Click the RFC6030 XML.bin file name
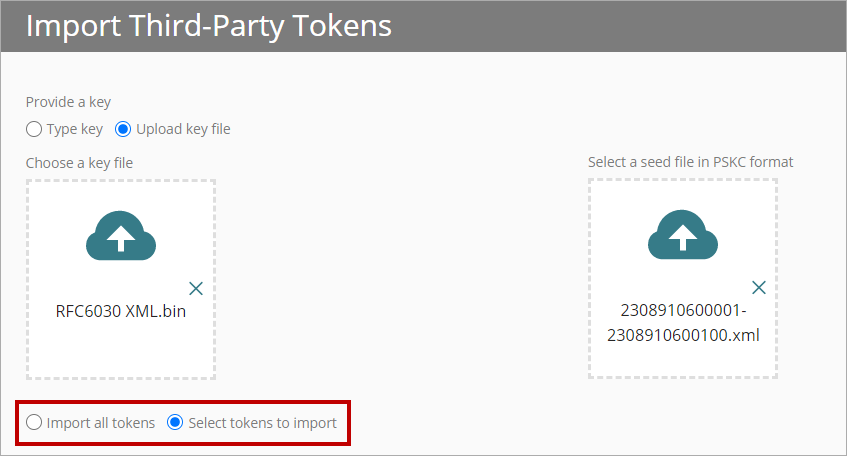This screenshot has width=847, height=456. pyautogui.click(x=120, y=311)
